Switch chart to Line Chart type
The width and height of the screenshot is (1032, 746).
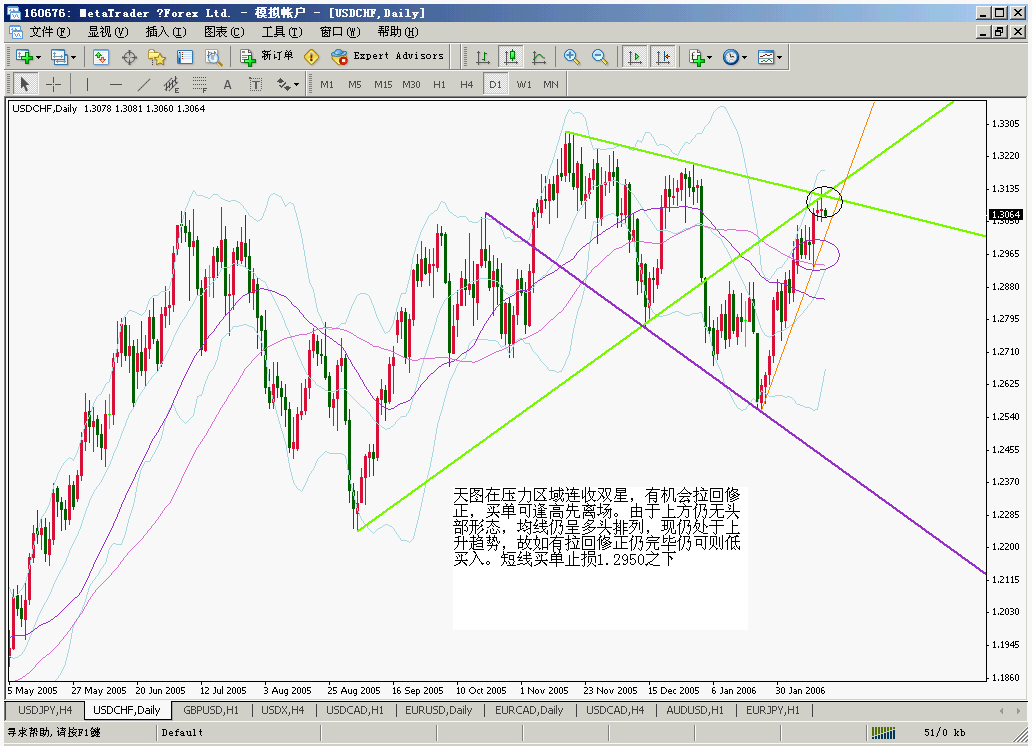pyautogui.click(x=539, y=57)
